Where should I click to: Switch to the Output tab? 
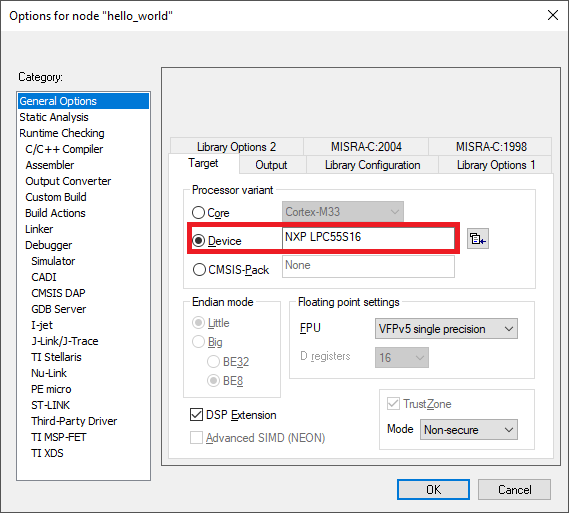point(271,165)
